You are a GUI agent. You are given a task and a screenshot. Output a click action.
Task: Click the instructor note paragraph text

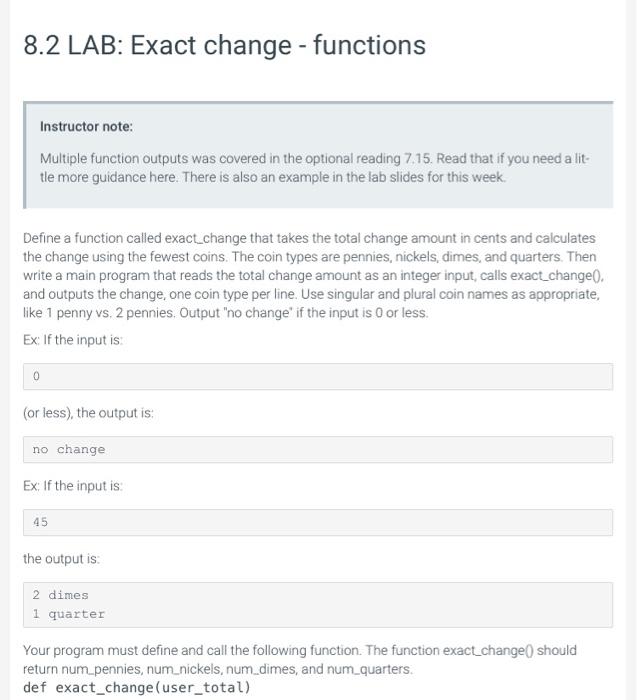315,168
